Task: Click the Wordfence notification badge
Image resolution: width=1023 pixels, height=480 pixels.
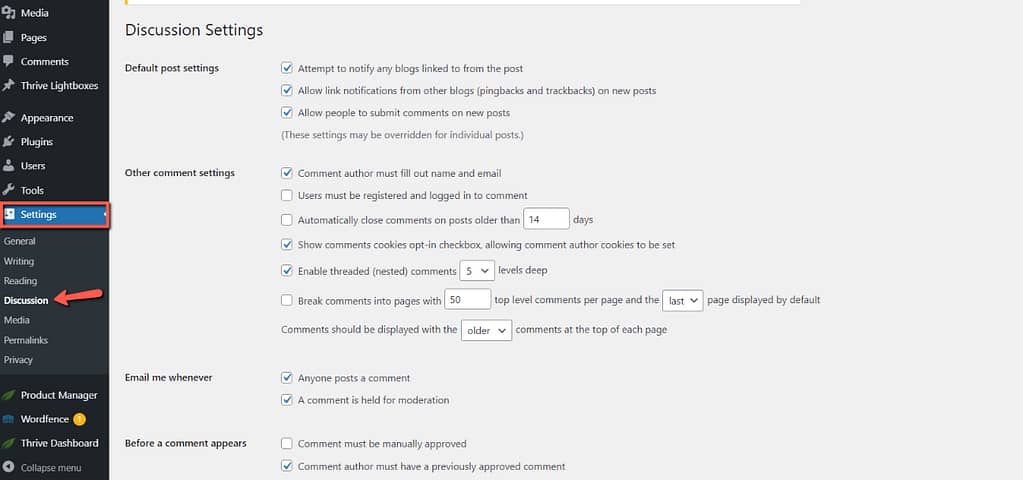Action: [79, 419]
